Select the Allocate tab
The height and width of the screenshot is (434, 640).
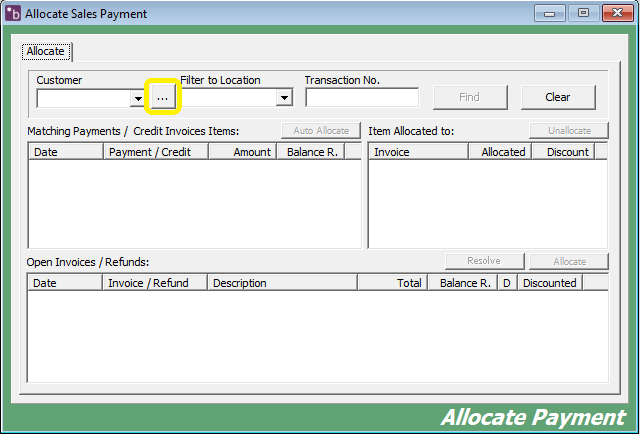click(45, 51)
